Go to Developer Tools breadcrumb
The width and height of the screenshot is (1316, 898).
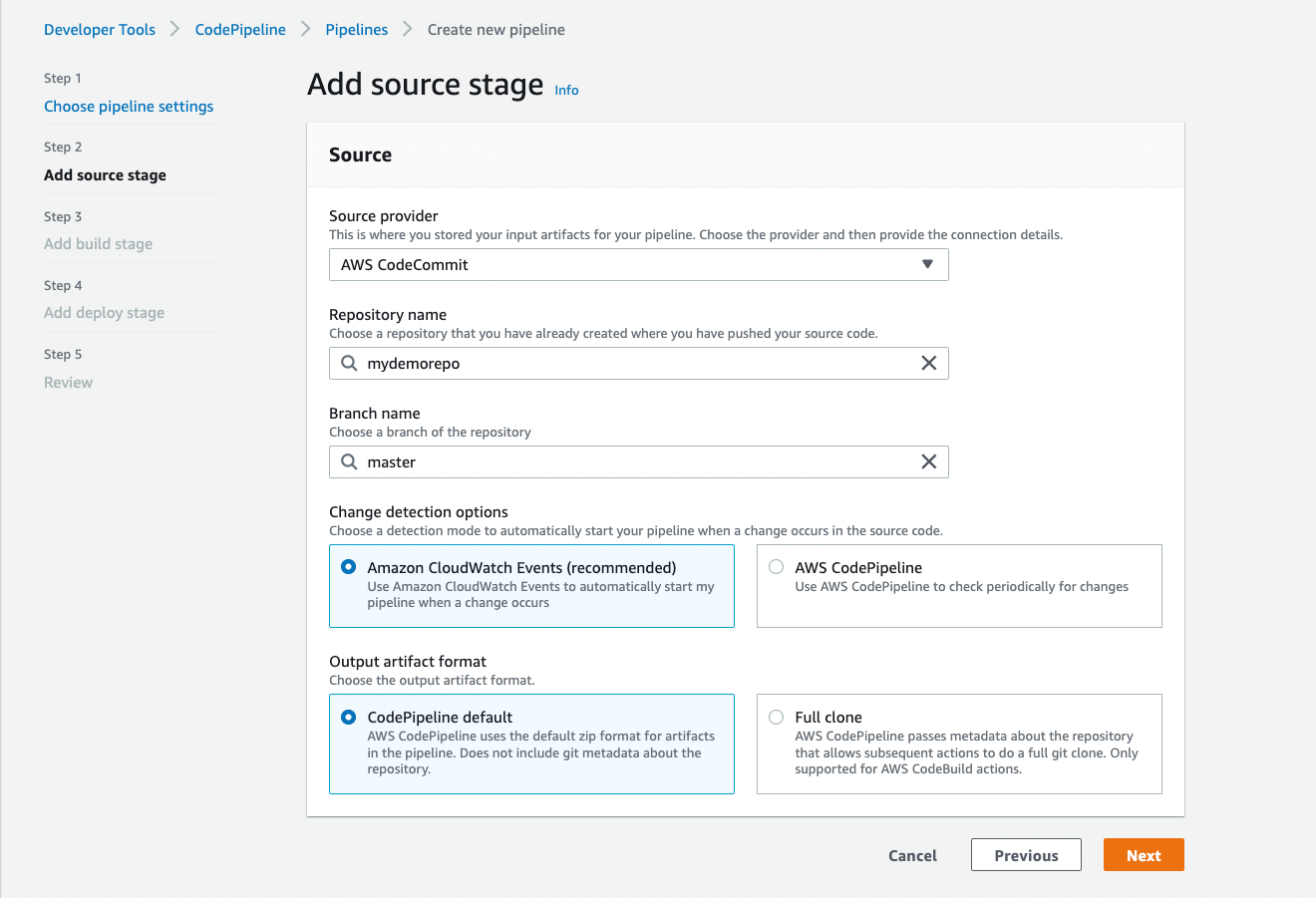click(x=100, y=29)
